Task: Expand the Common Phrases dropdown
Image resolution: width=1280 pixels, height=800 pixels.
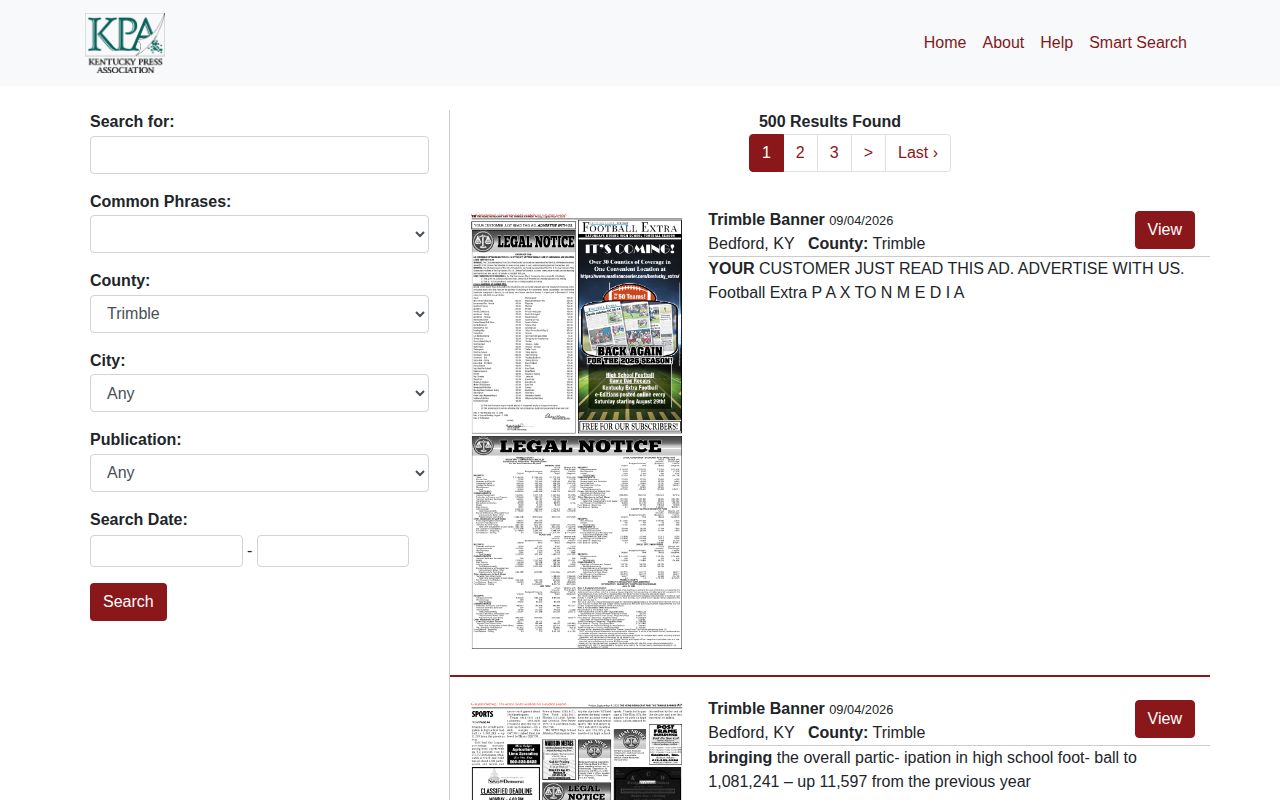Action: click(259, 234)
